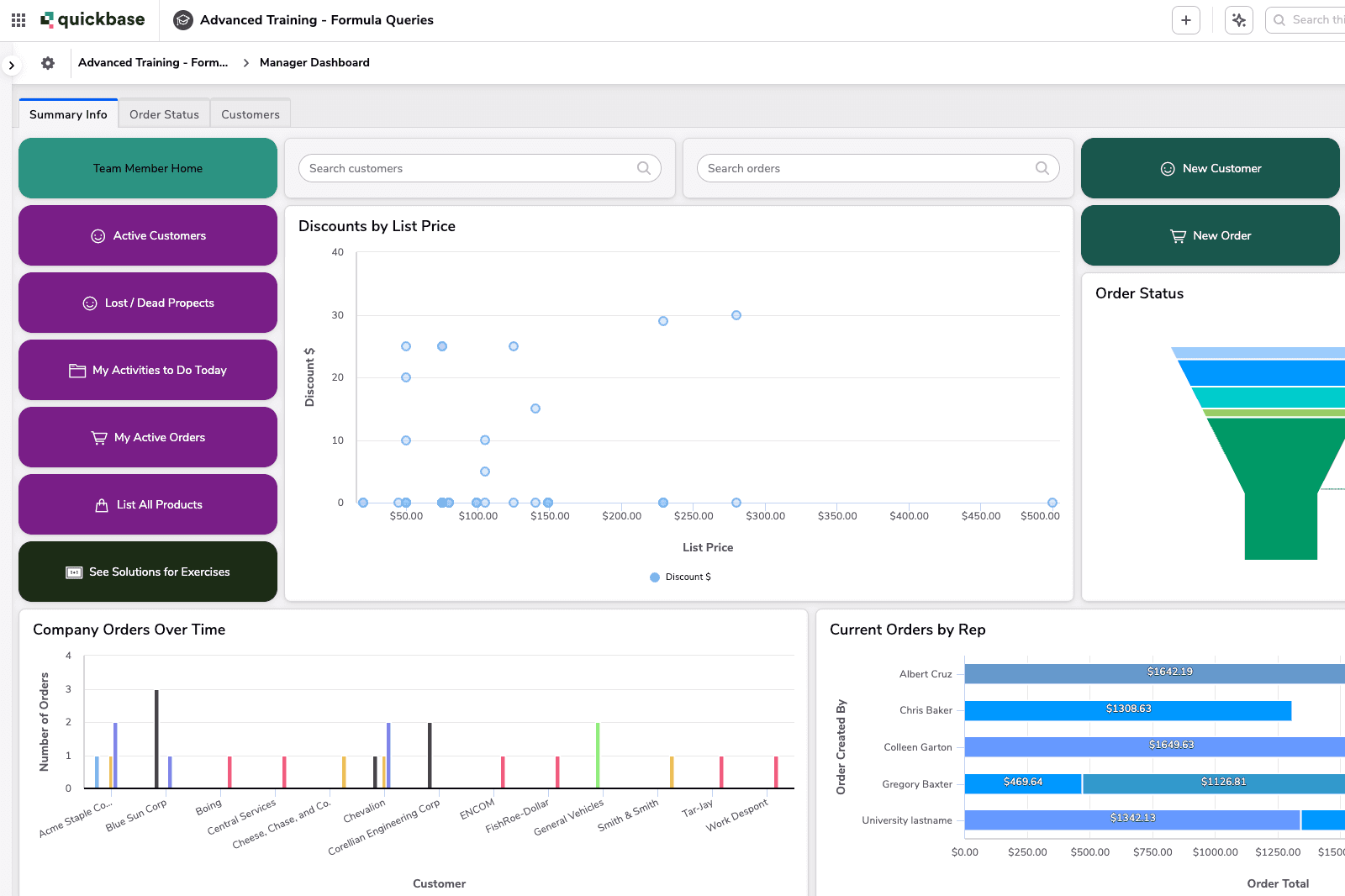Expand the left sidebar chevron

pyautogui.click(x=11, y=65)
